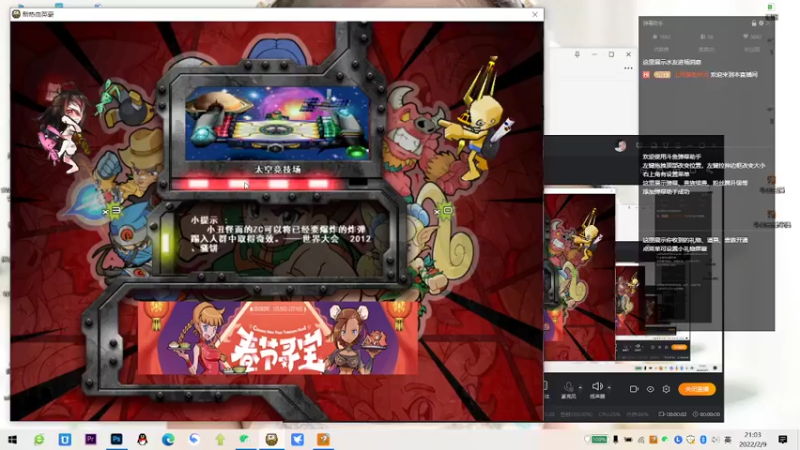Toggle the eye preview icon in streaming toolbar

point(650,389)
